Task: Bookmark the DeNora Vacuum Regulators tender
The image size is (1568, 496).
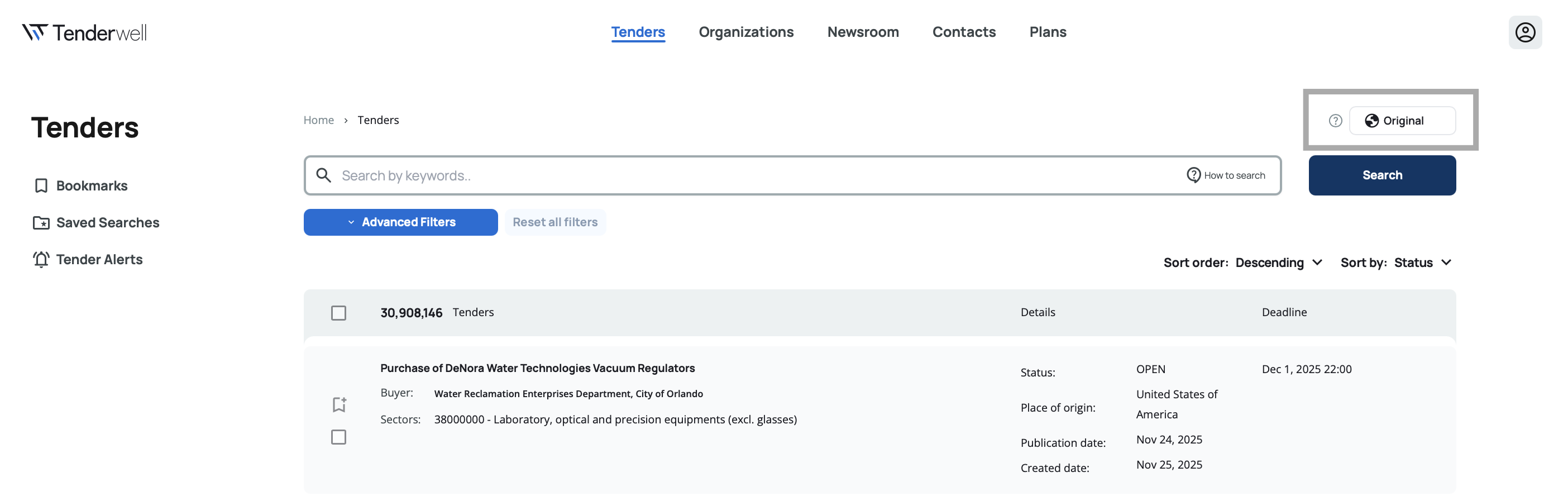Action: pyautogui.click(x=339, y=404)
